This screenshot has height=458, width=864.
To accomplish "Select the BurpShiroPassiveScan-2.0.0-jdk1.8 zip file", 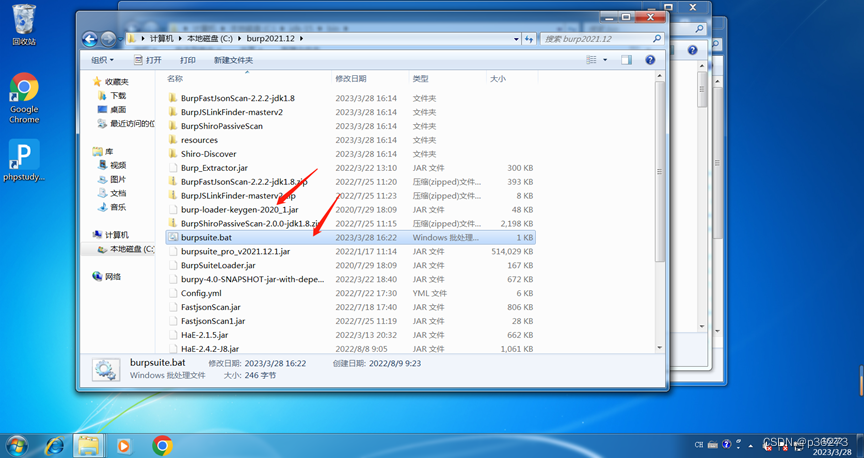I will (250, 224).
